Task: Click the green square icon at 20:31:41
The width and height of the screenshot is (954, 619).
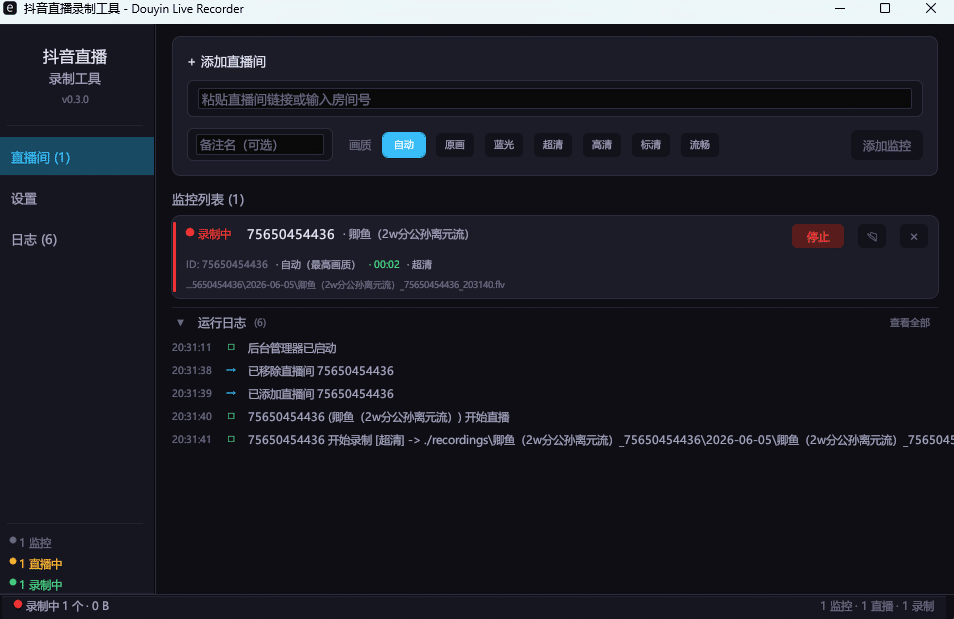Action: point(231,439)
